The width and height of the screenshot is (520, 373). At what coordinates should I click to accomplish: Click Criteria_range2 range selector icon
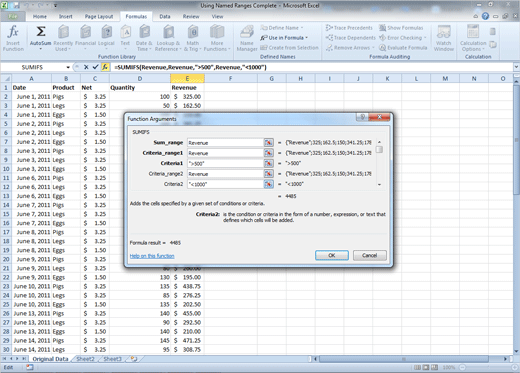(x=268, y=174)
